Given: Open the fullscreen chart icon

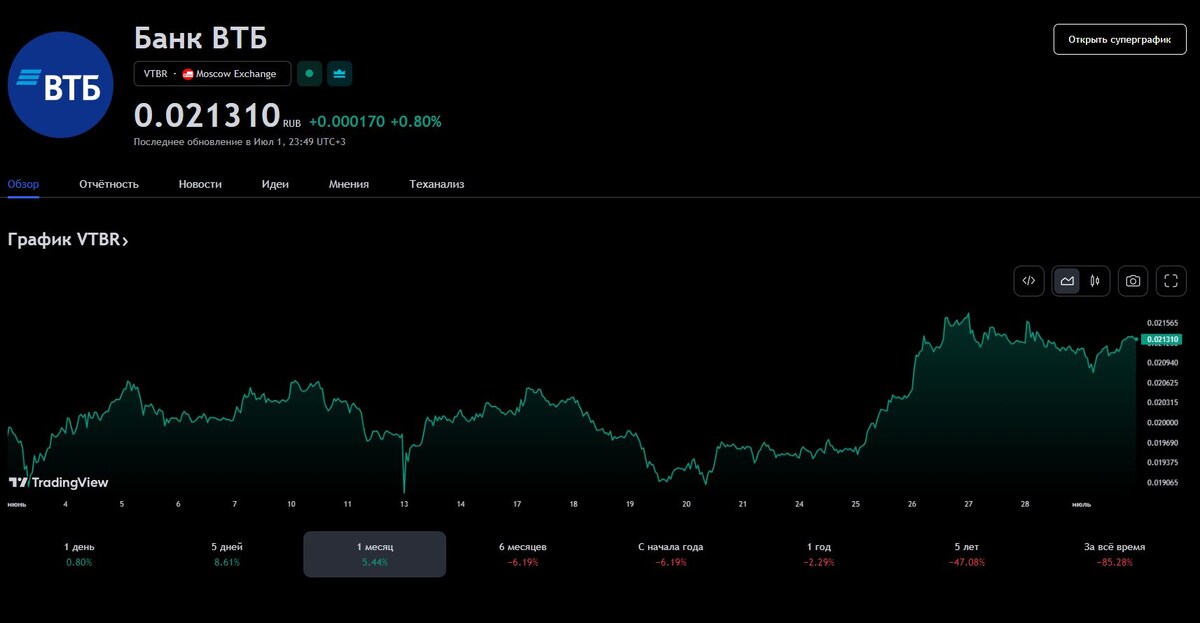Looking at the screenshot, I should pyautogui.click(x=1171, y=281).
